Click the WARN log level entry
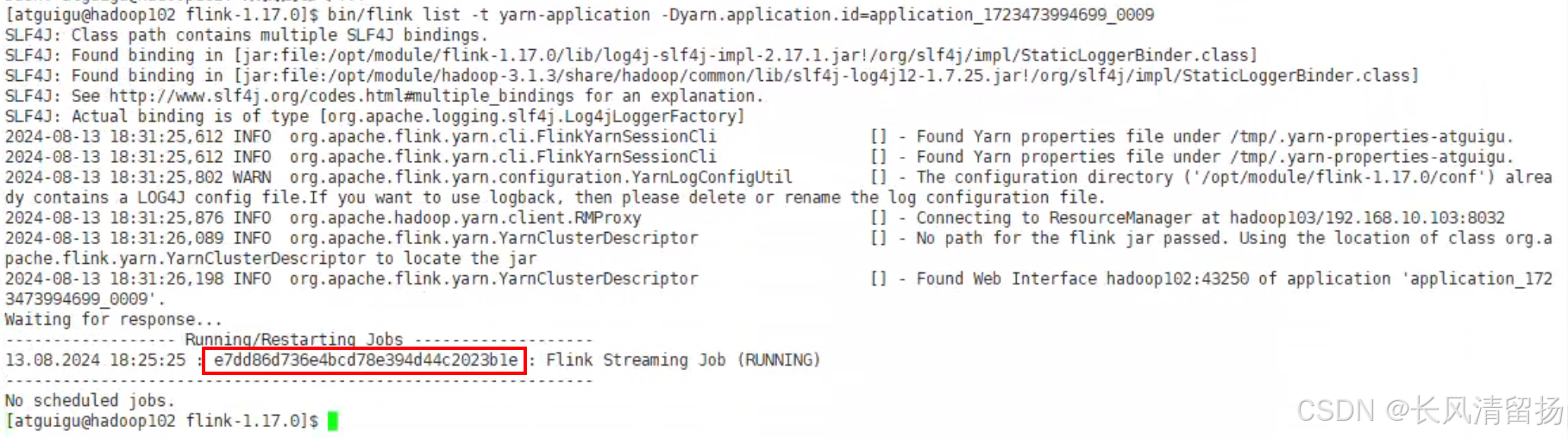The height and width of the screenshot is (438, 1568). (252, 178)
